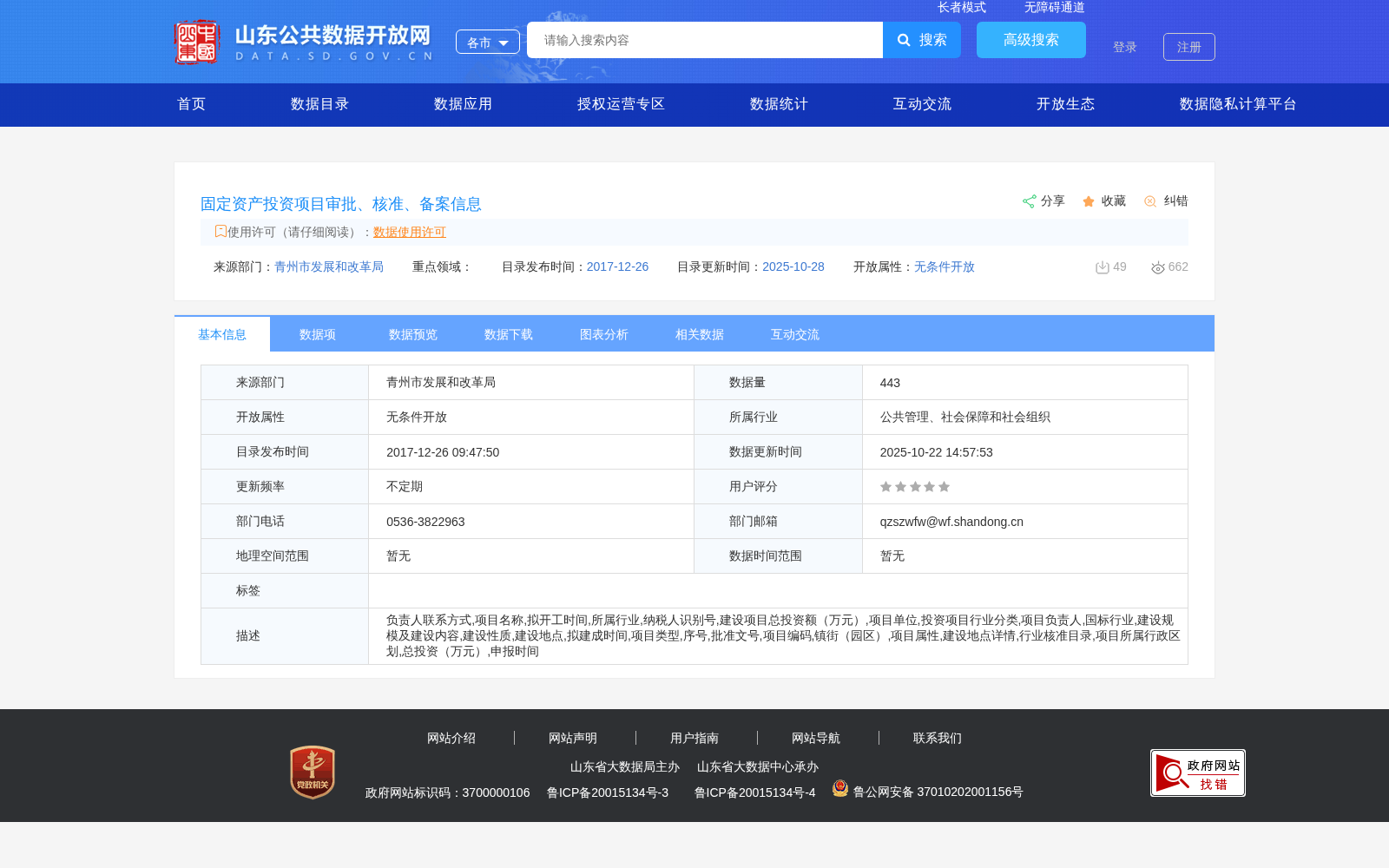The image size is (1389, 868).
Task: Click the download count icon
Action: tap(1103, 267)
